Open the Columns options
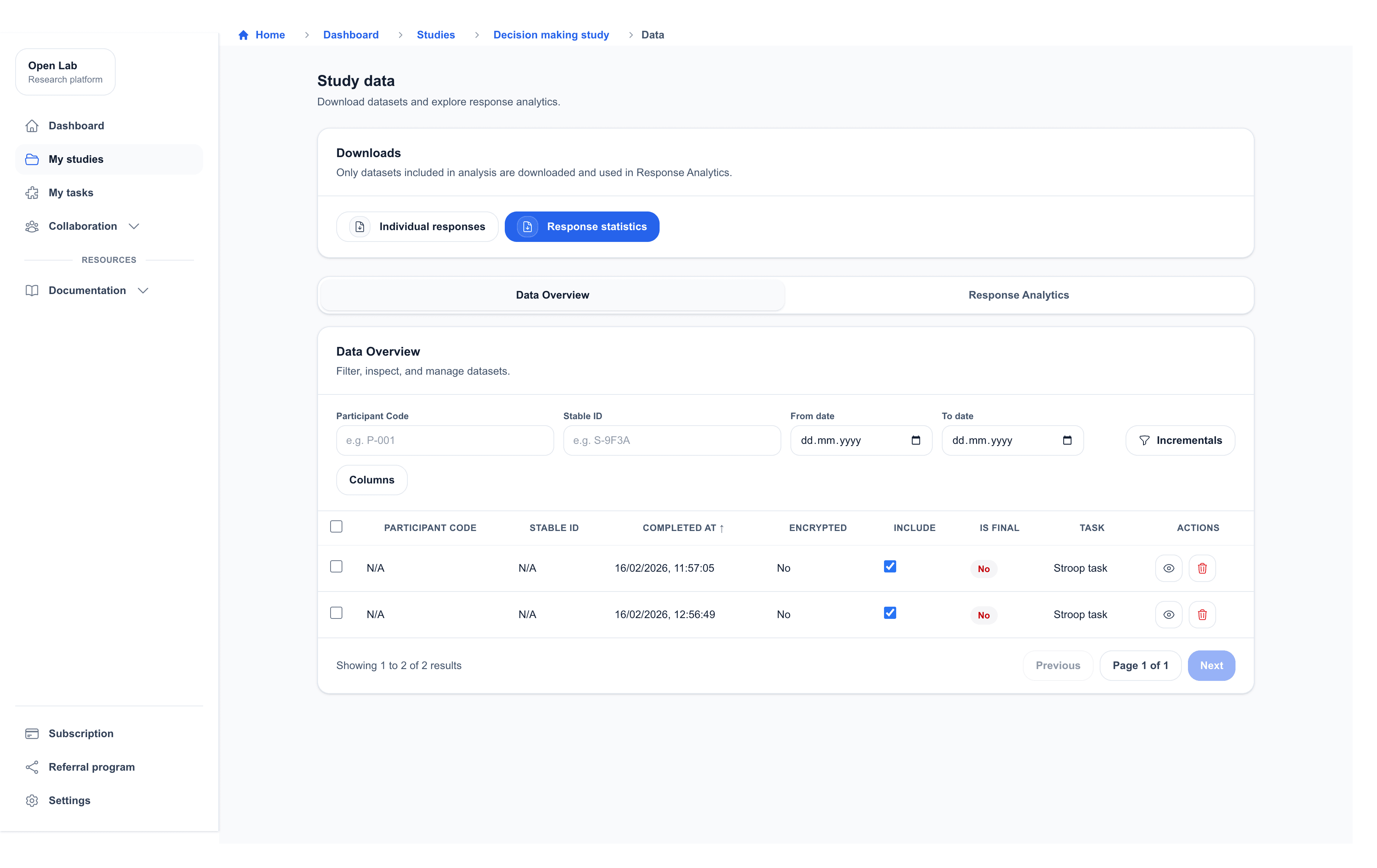The height and width of the screenshot is (868, 1377). [372, 480]
